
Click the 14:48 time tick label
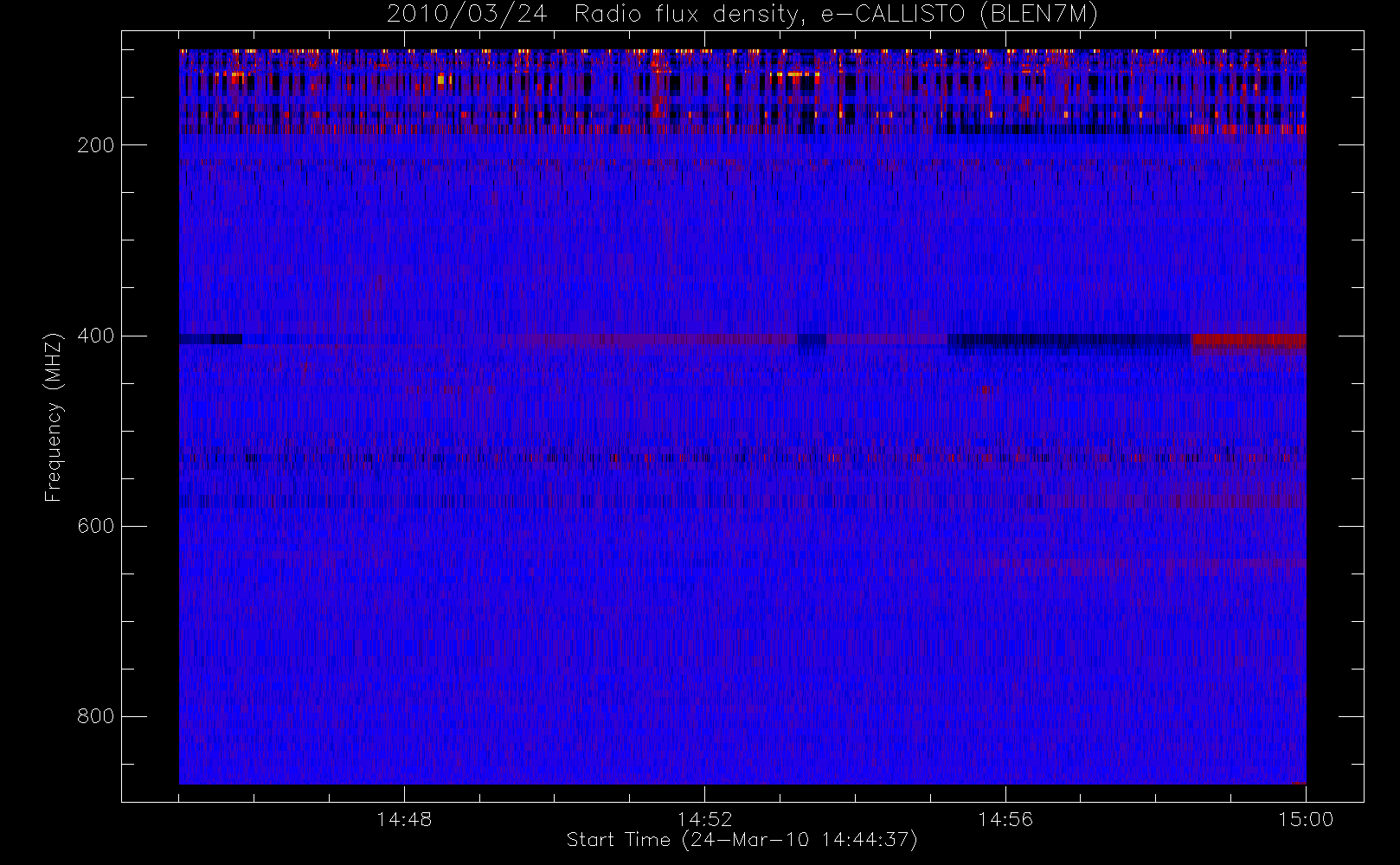click(x=404, y=819)
